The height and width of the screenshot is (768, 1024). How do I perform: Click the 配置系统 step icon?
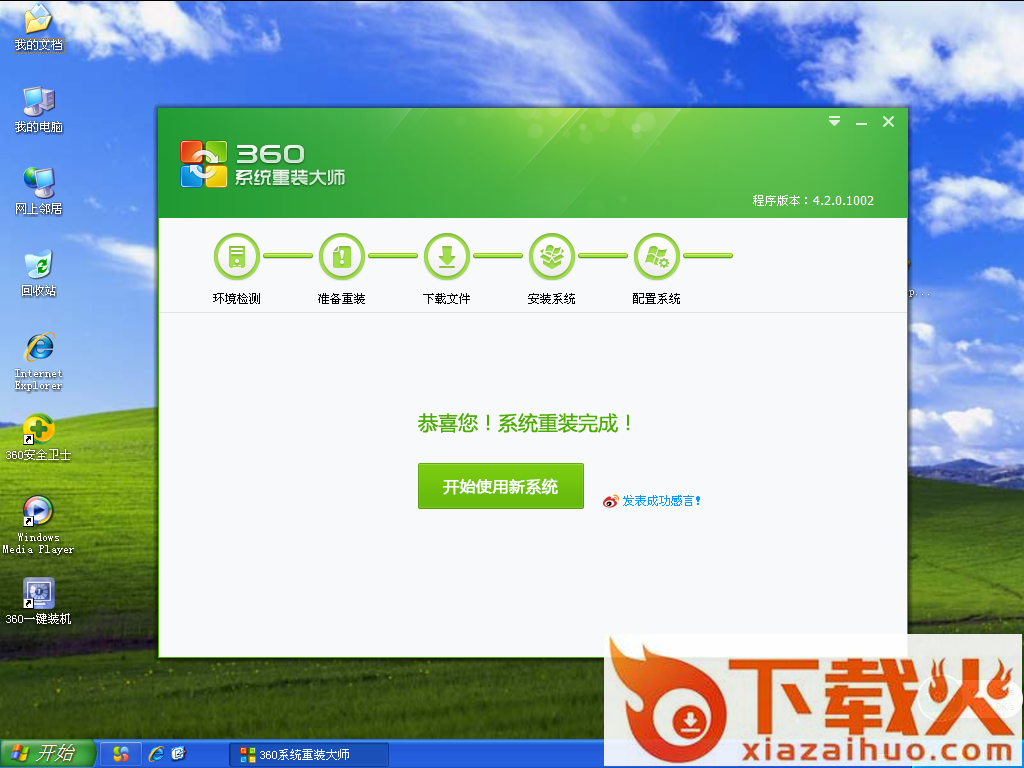(x=657, y=257)
